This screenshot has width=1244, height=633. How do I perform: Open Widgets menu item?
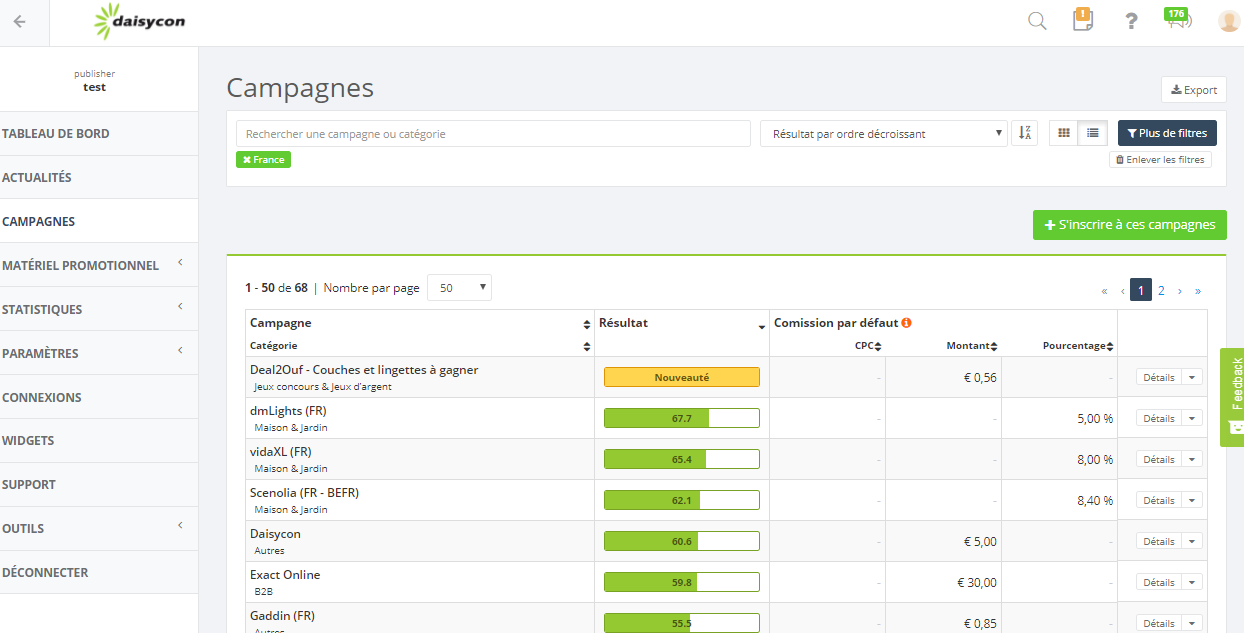(99, 440)
